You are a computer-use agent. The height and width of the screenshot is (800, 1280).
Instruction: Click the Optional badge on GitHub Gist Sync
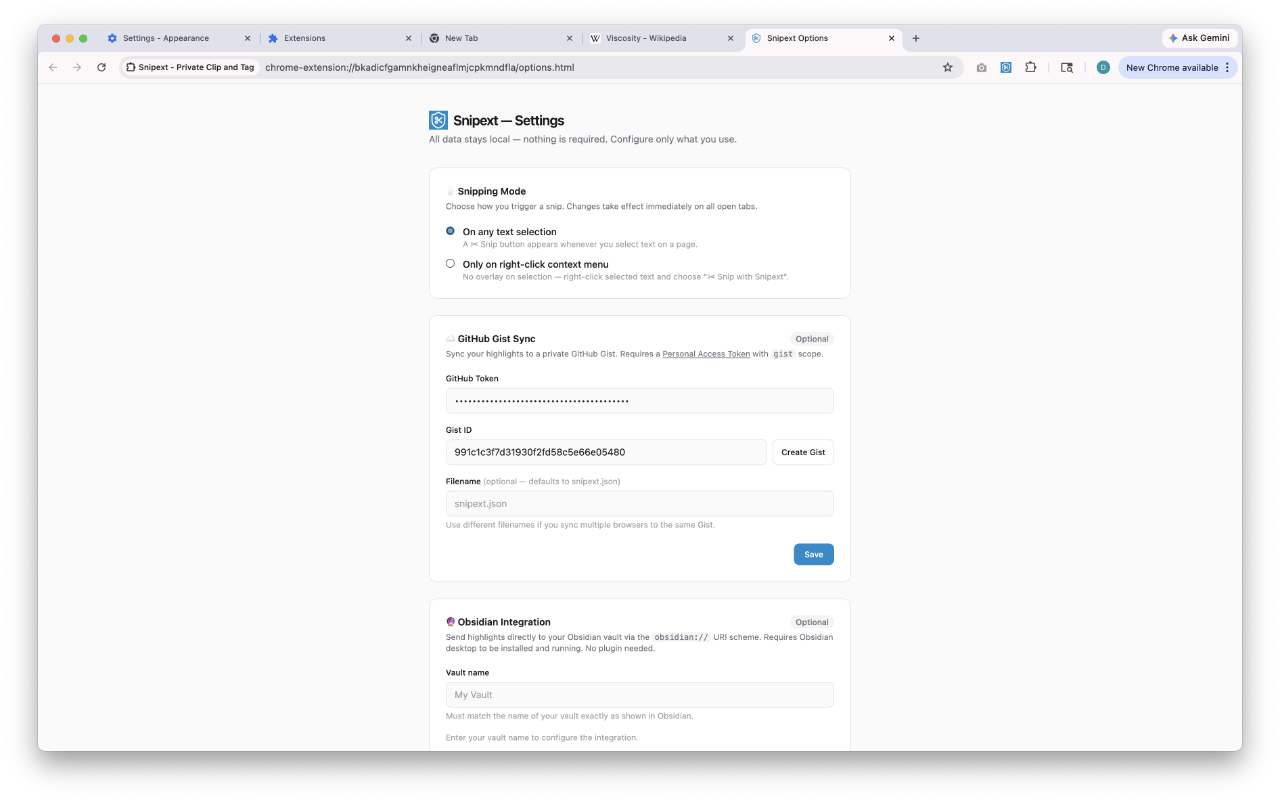[x=812, y=339]
